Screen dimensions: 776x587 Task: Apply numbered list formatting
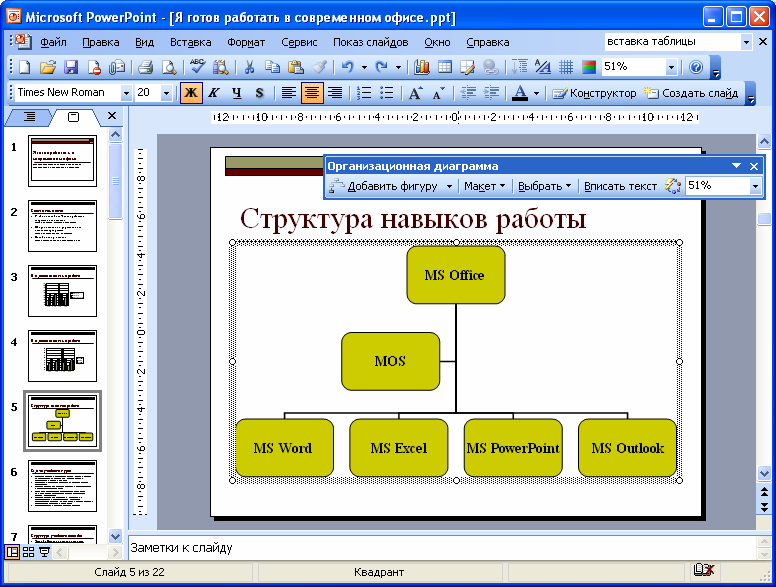point(364,93)
